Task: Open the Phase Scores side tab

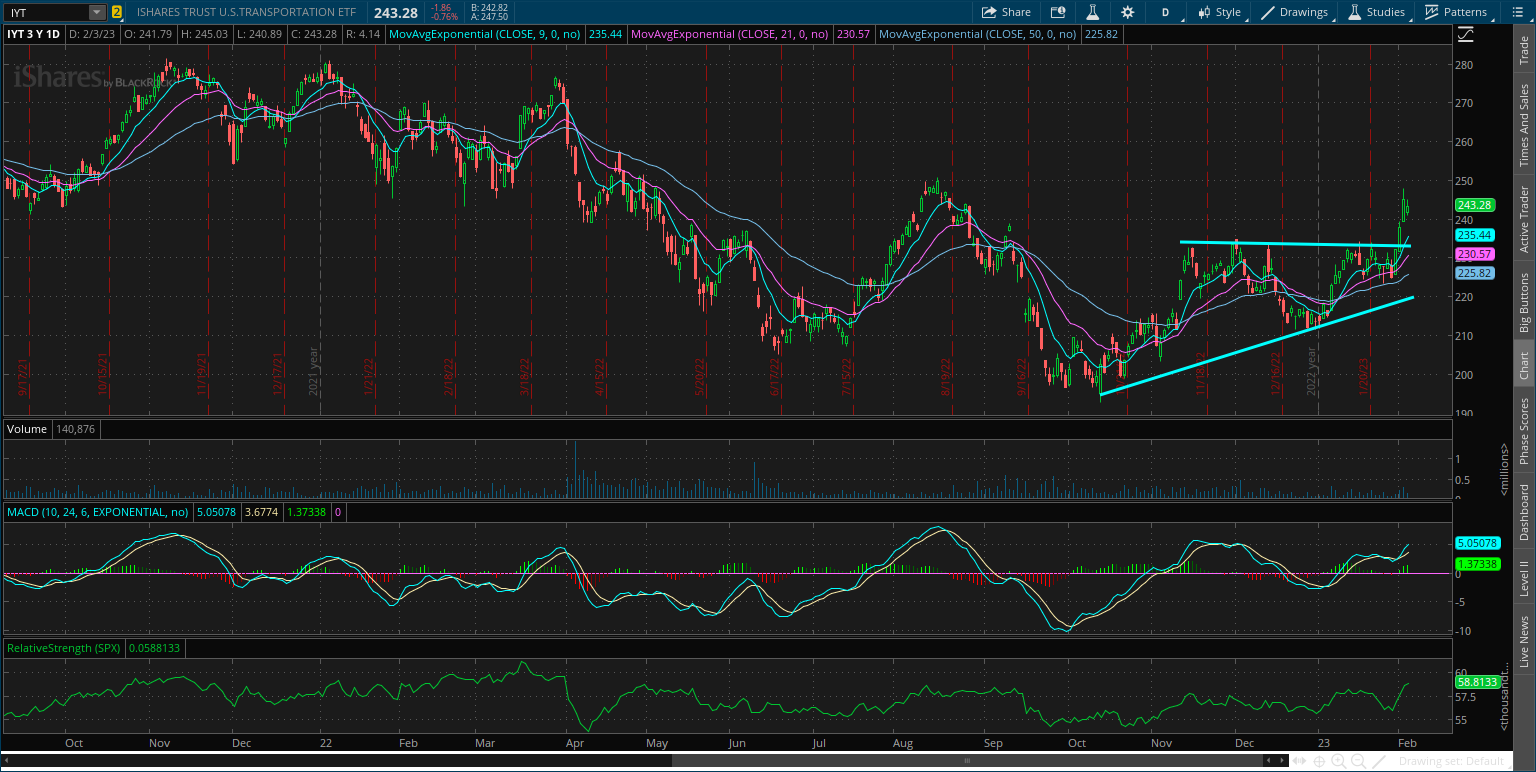Action: point(1524,432)
